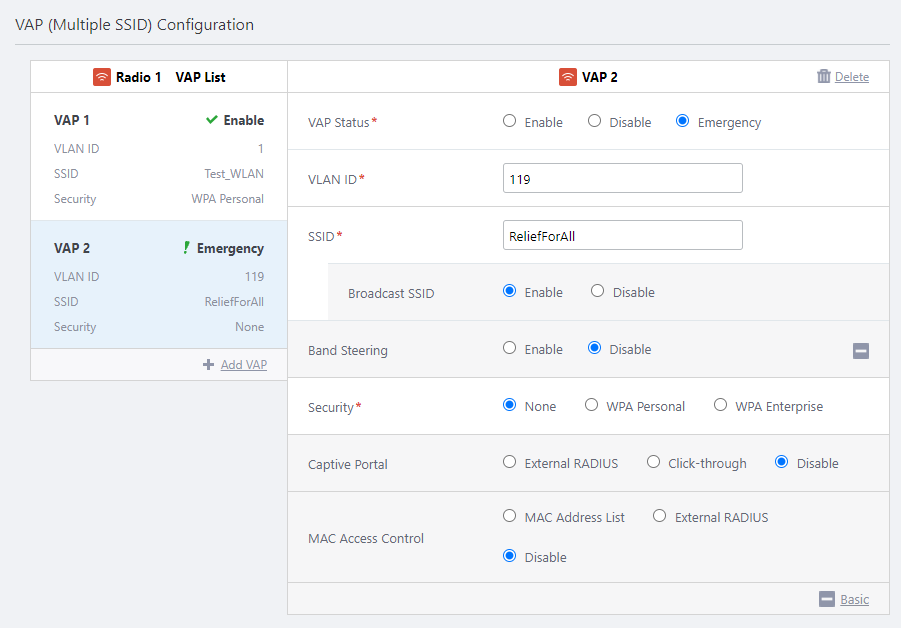Click the plus icon beside Add VAP
The image size is (901, 628).
tap(208, 365)
